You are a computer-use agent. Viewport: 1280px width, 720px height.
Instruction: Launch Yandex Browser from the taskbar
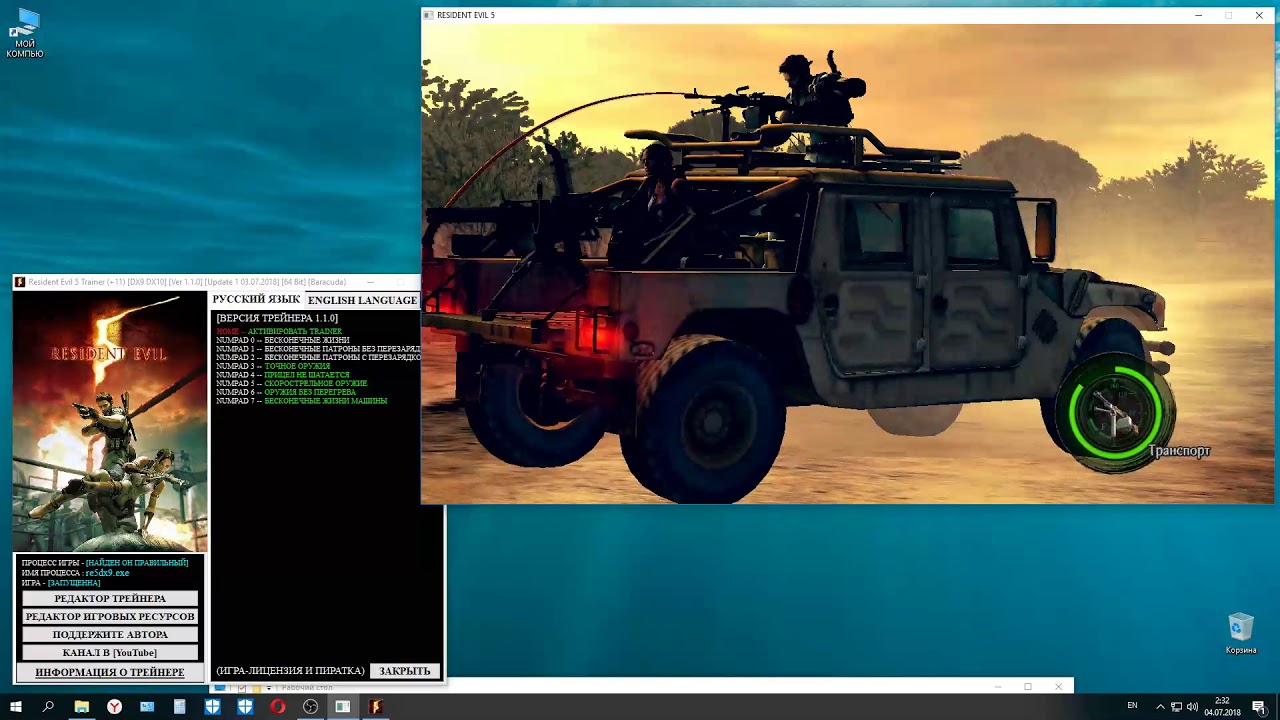click(115, 707)
